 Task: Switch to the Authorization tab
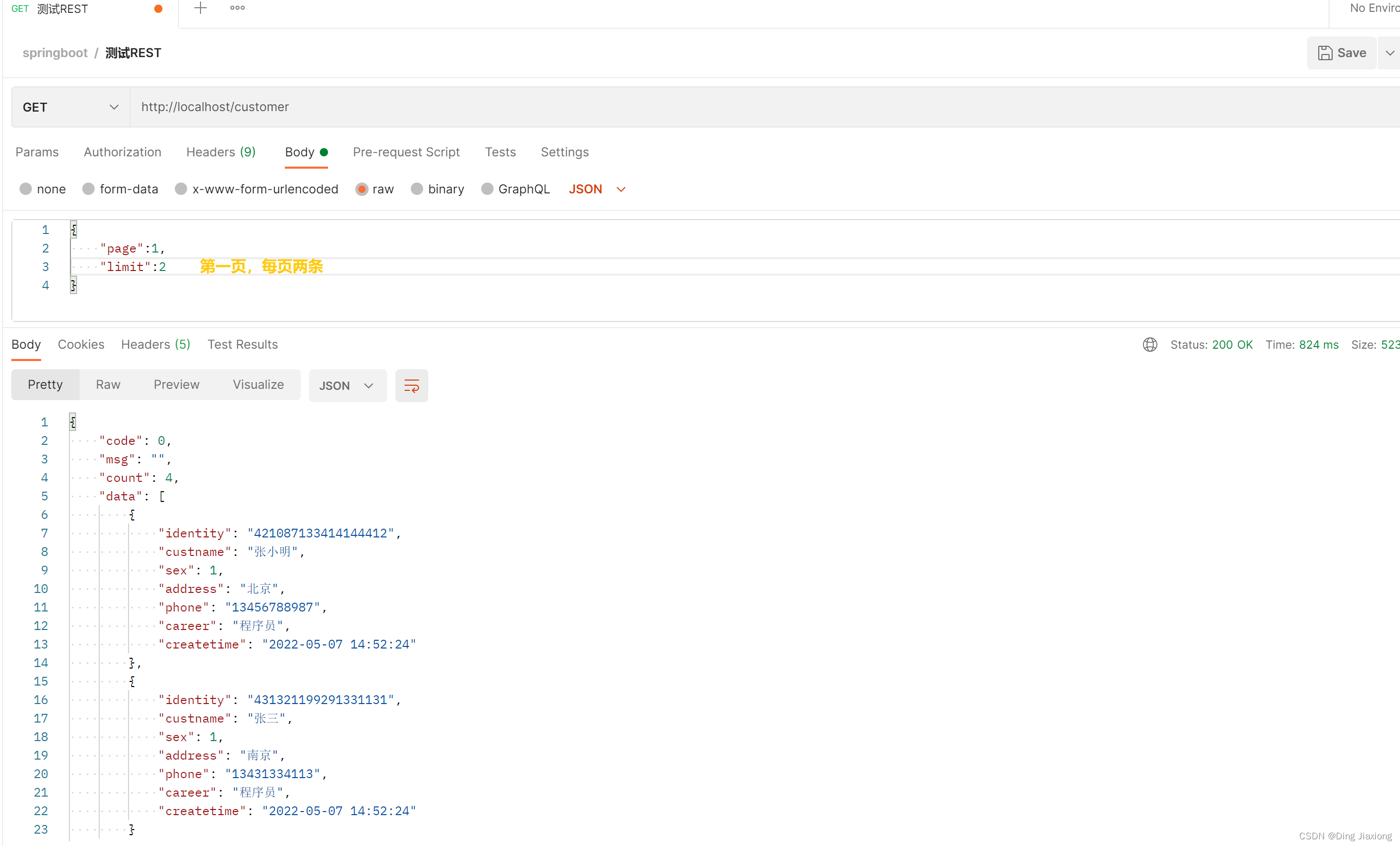point(122,152)
